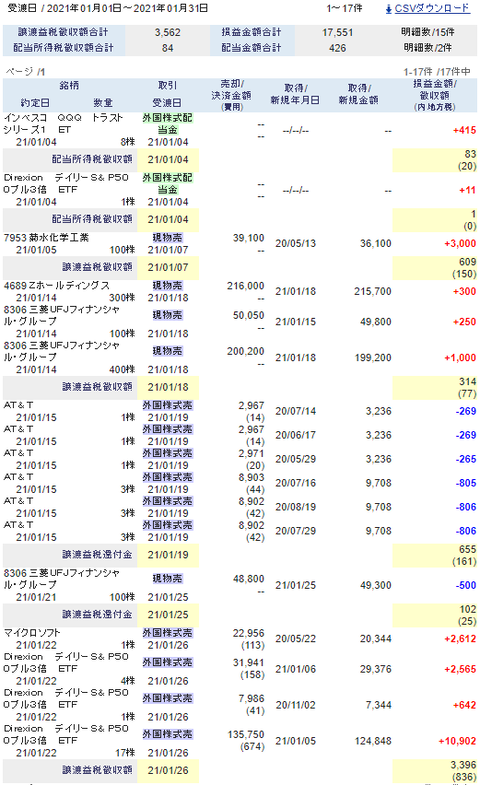Click the 数量 column header
Image resolution: width=480 pixels, height=785 pixels.
[x=103, y=103]
